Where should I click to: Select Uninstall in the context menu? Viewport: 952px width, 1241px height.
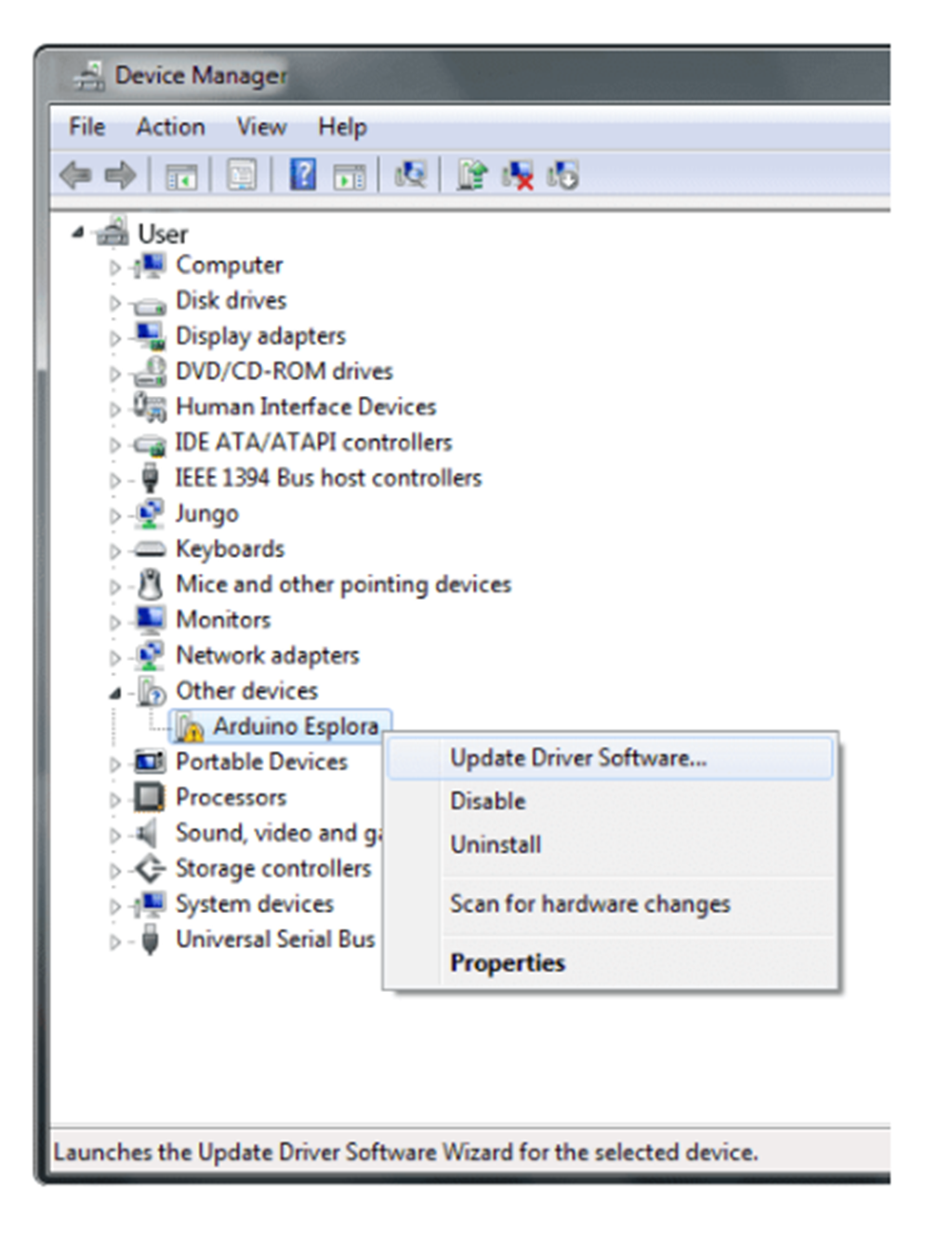click(496, 845)
